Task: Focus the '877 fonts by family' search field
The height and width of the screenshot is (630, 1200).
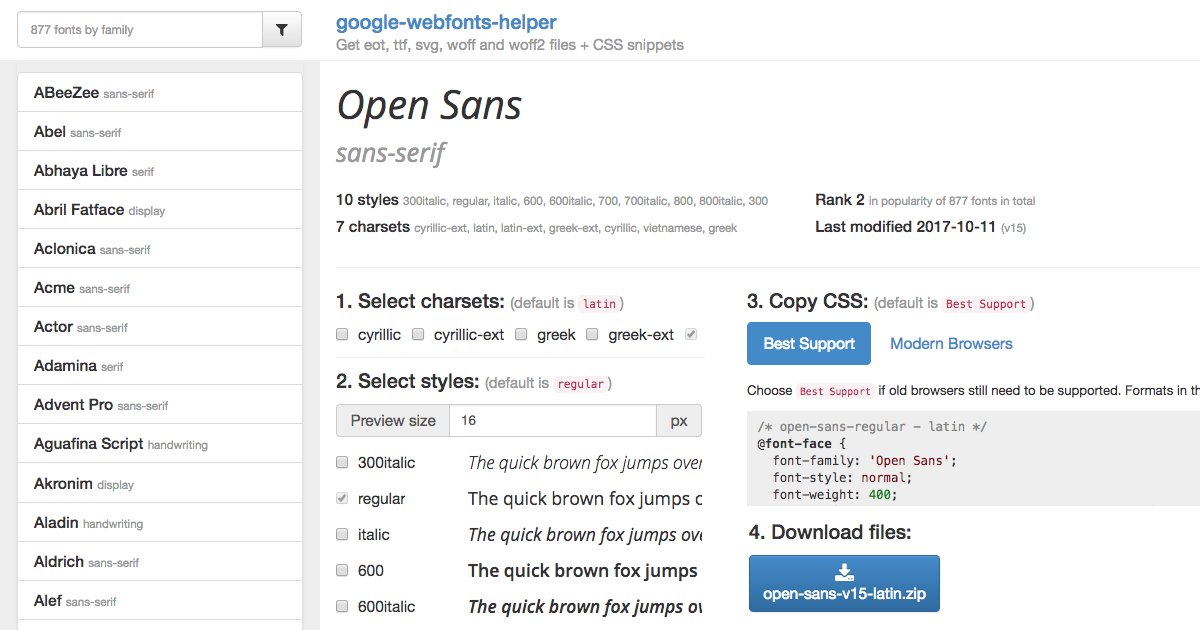Action: 140,30
